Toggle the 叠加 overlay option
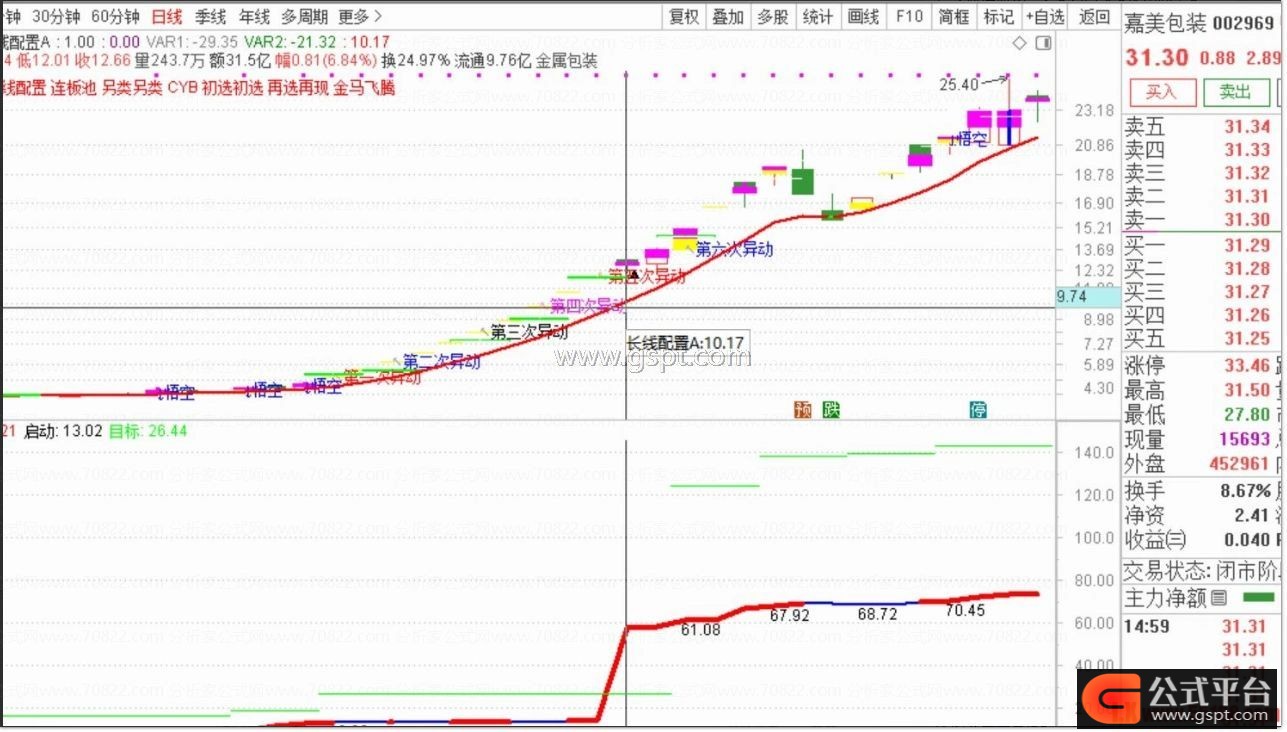Screen dimensions: 1287x732 coord(728,16)
